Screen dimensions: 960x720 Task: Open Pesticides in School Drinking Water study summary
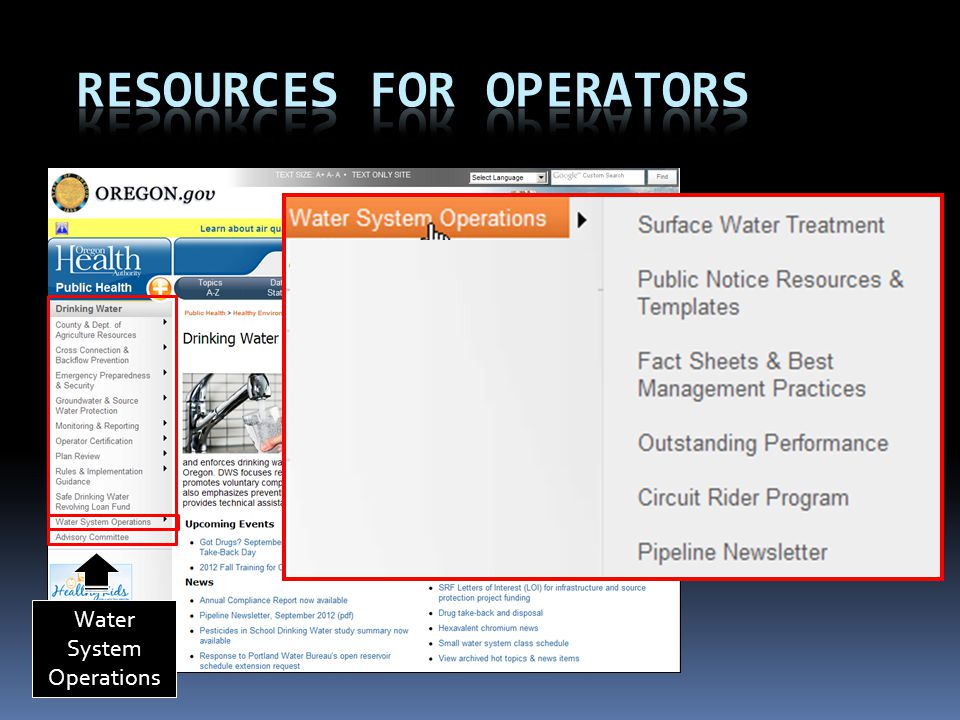click(304, 636)
